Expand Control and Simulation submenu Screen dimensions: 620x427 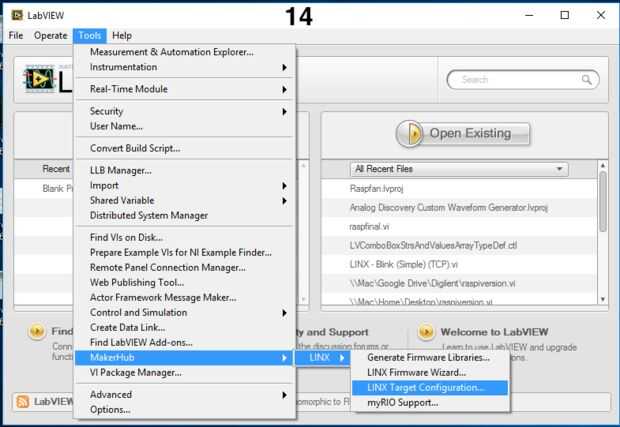[x=185, y=313]
